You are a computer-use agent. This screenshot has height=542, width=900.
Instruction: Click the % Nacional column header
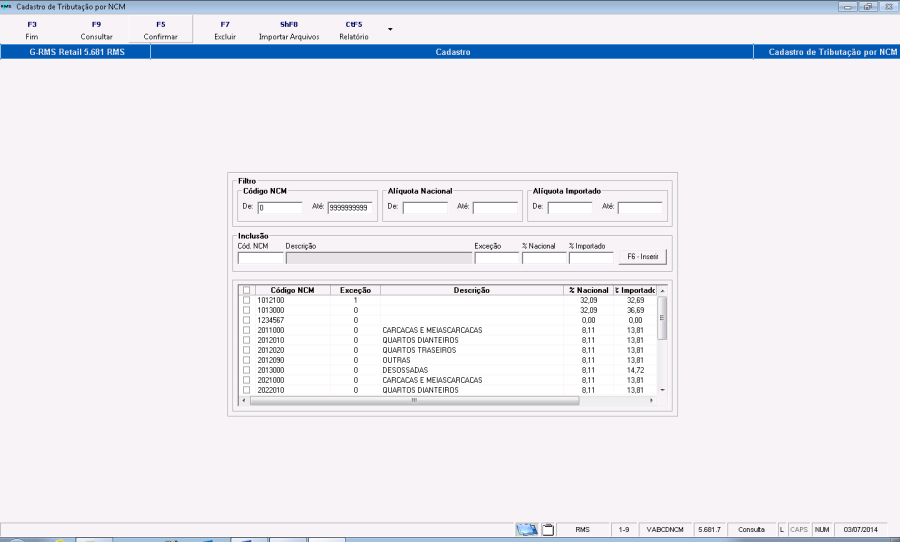tap(588, 291)
